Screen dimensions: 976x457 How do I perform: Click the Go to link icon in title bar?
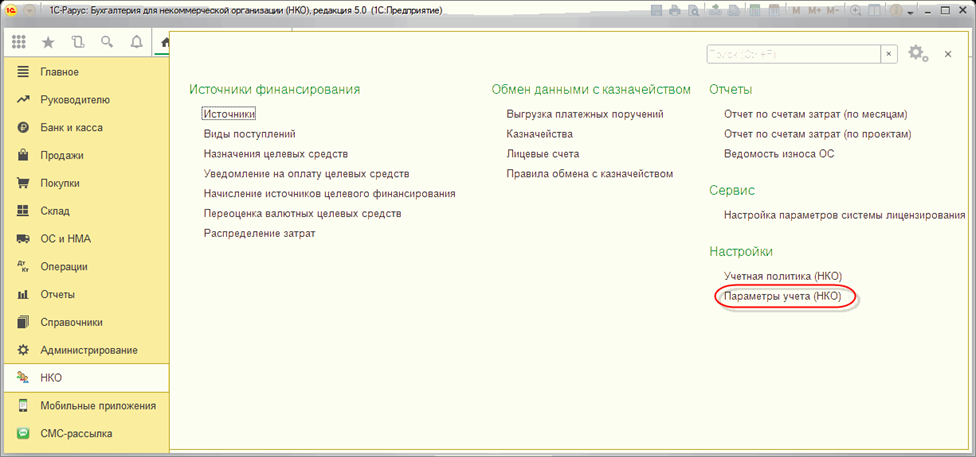click(733, 11)
